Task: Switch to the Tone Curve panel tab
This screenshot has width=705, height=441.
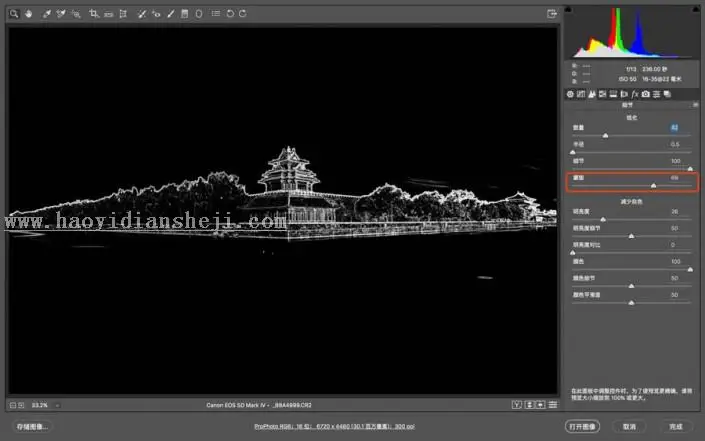Action: coord(581,94)
